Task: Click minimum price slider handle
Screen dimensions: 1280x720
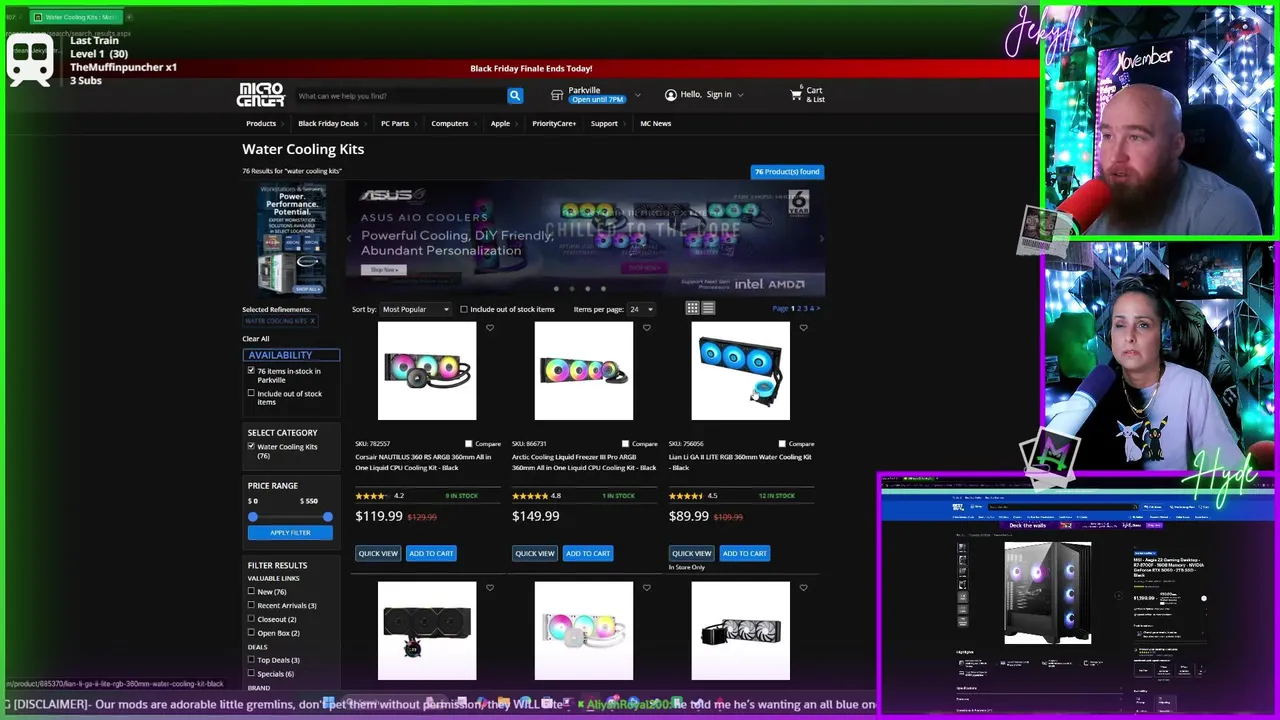Action: 253,516
